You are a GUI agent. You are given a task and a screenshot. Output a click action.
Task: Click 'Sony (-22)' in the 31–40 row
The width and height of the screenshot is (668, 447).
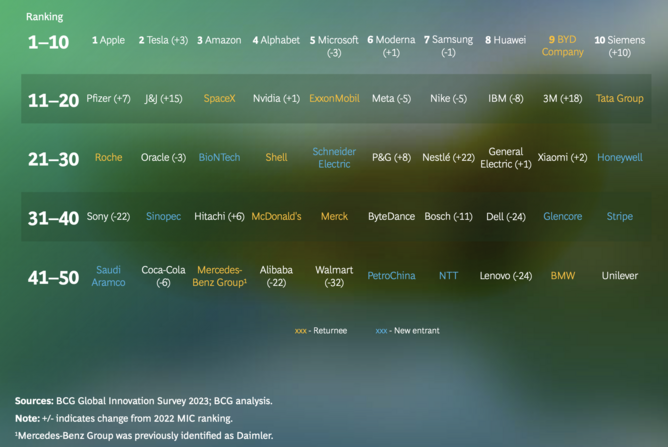tap(108, 216)
